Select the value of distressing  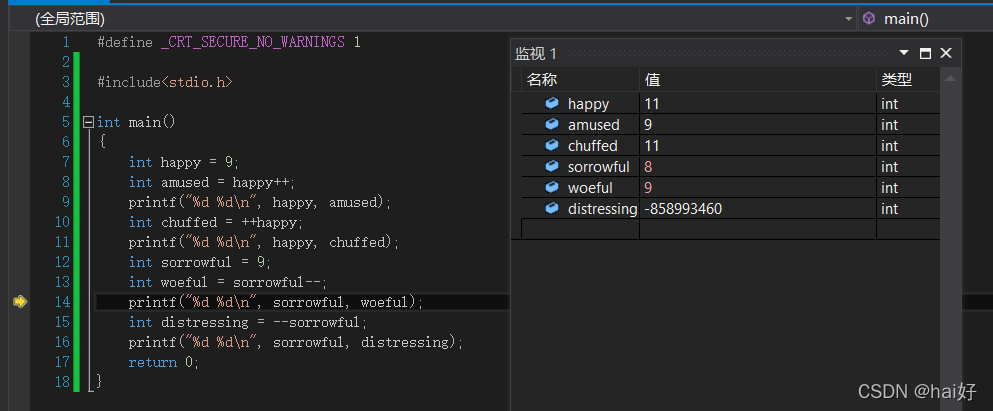coord(684,209)
